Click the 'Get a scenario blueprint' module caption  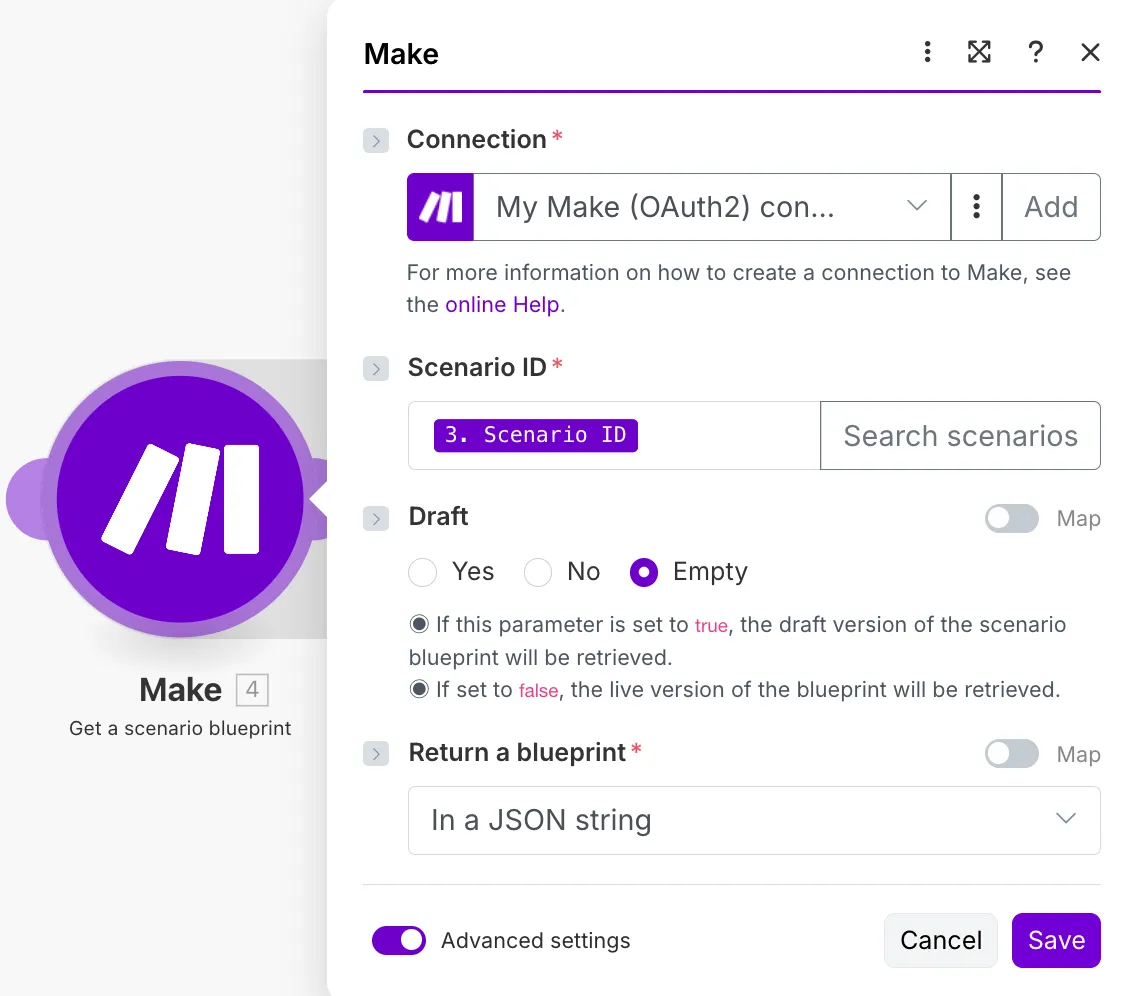pos(180,729)
